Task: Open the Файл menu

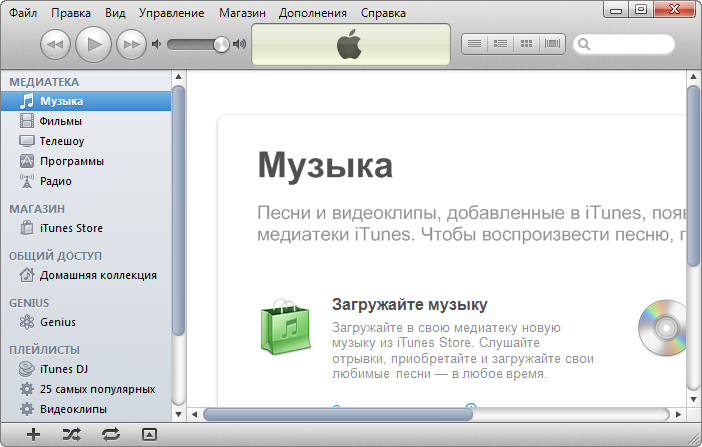Action: pos(22,13)
